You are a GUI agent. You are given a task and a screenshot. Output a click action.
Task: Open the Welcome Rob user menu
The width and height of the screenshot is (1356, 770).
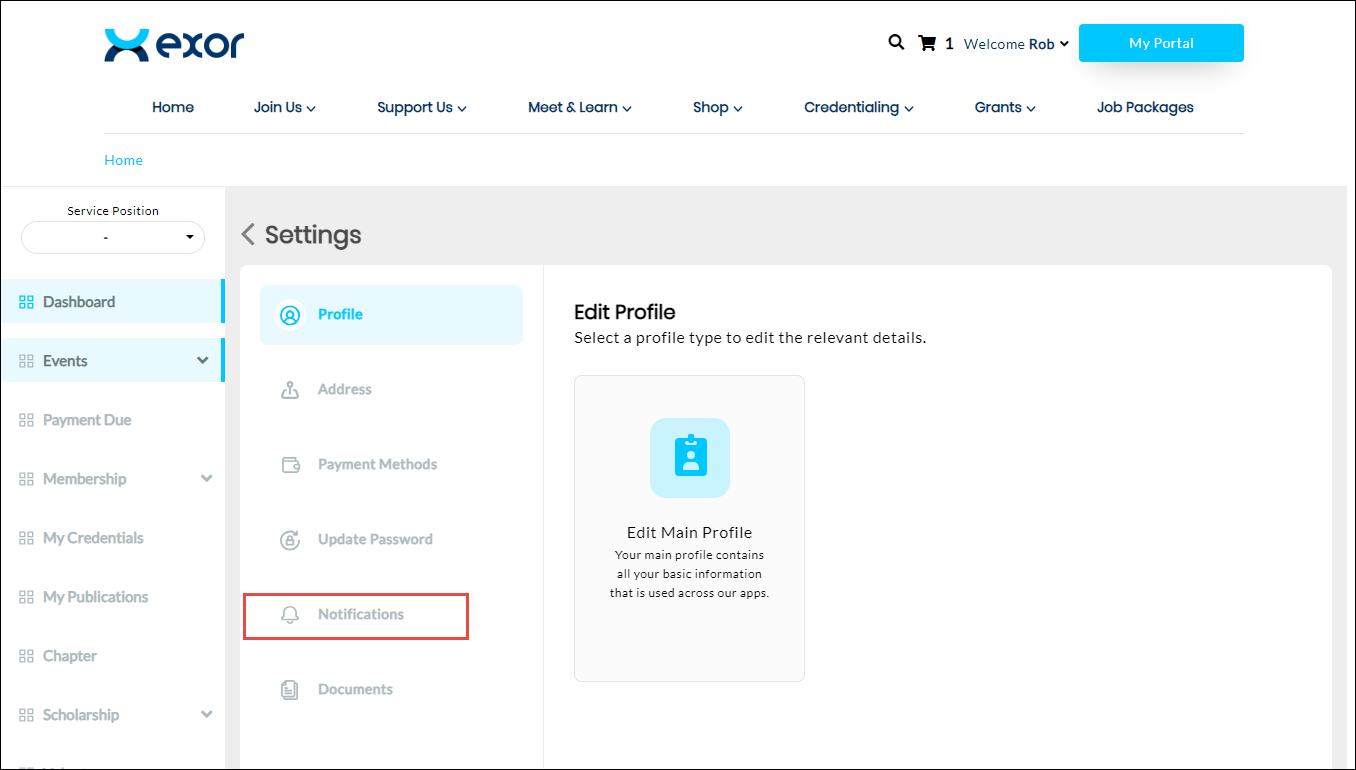[x=1016, y=44]
